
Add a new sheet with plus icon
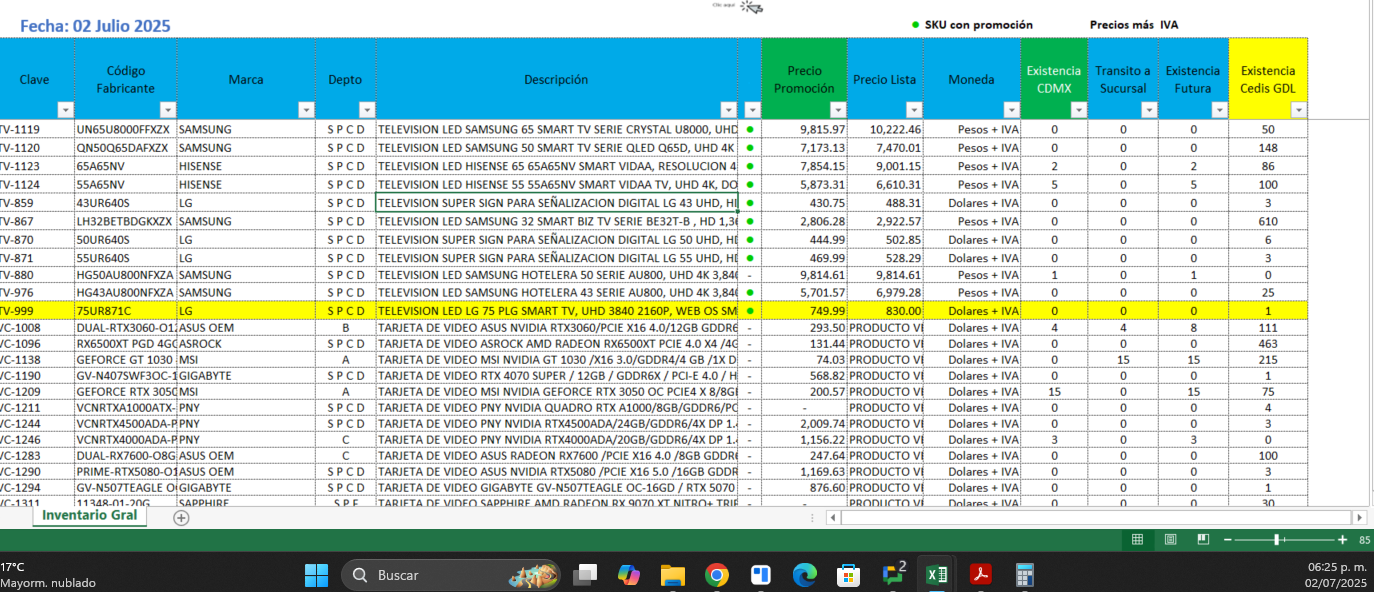click(x=181, y=517)
